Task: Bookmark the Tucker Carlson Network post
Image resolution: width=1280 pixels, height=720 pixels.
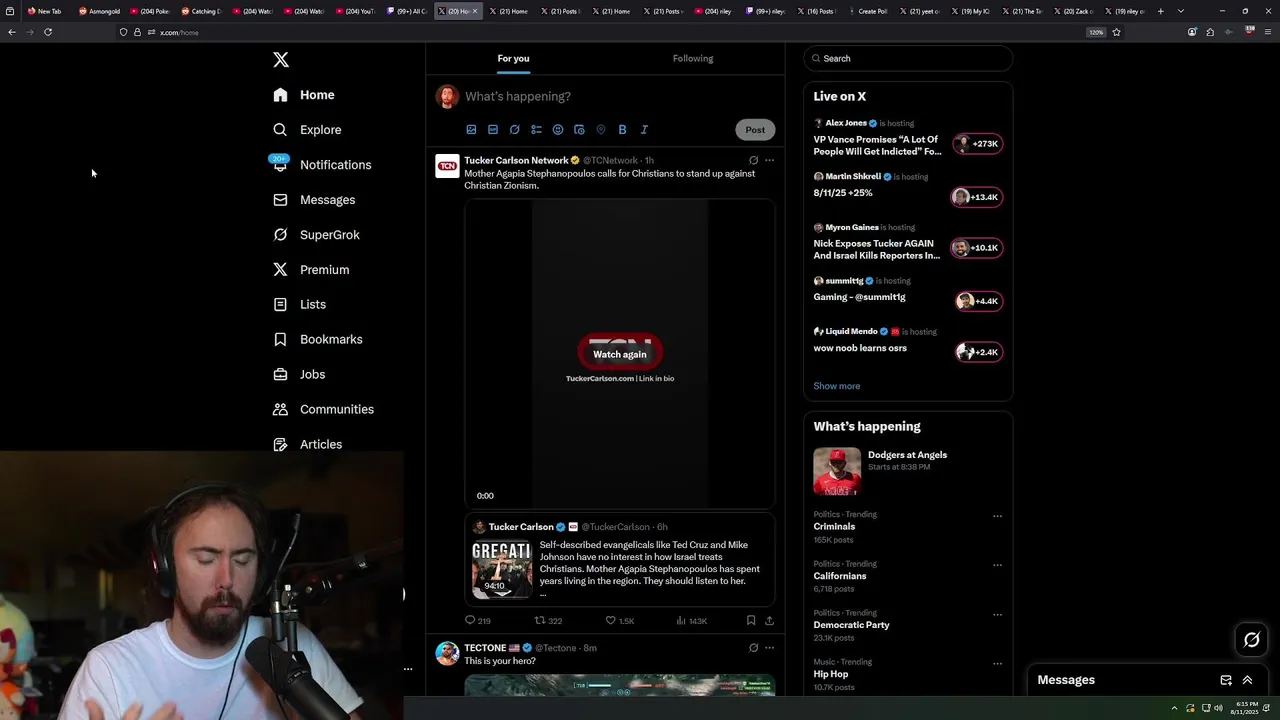Action: 751,620
